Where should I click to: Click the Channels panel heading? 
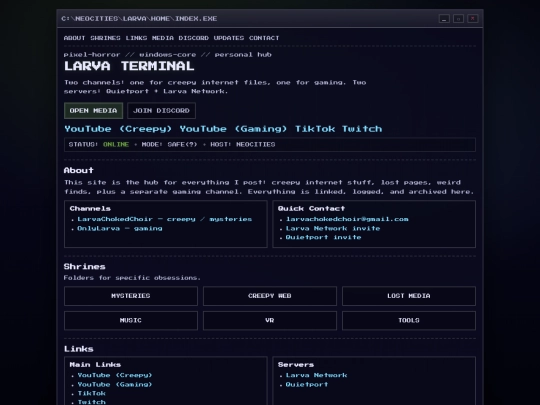pyautogui.click(x=90, y=208)
